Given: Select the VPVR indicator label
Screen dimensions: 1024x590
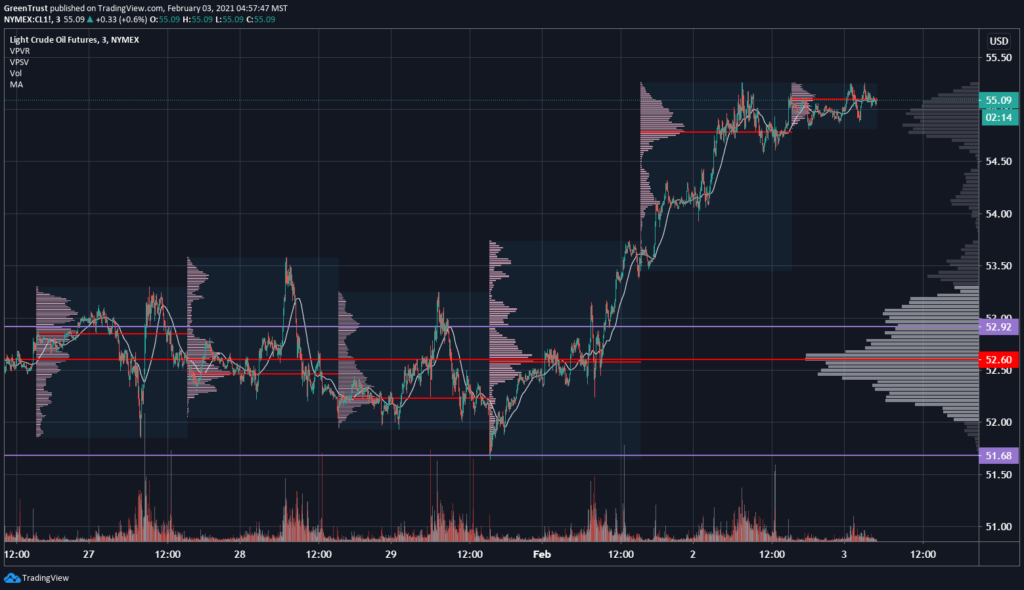Looking at the screenshot, I should [20, 51].
